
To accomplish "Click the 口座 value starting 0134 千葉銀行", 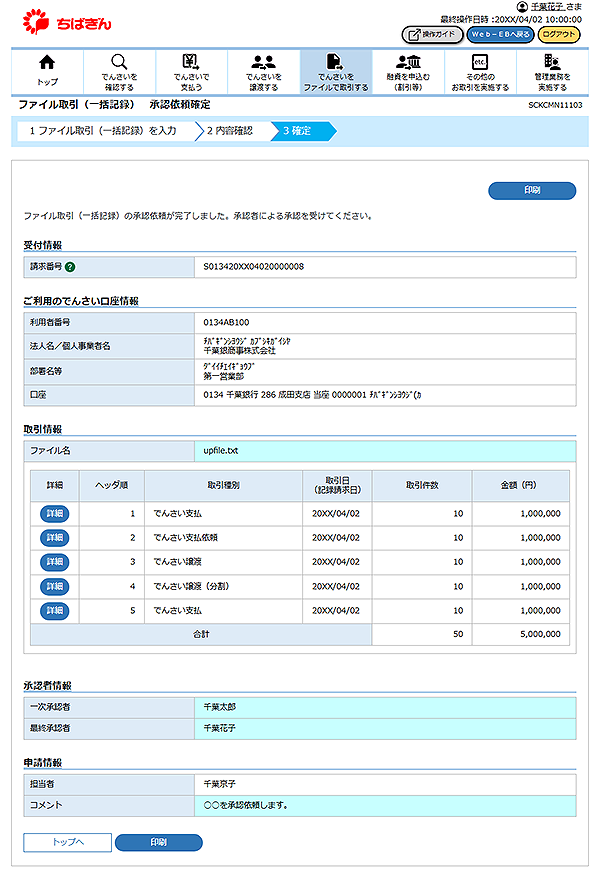I will [312, 395].
